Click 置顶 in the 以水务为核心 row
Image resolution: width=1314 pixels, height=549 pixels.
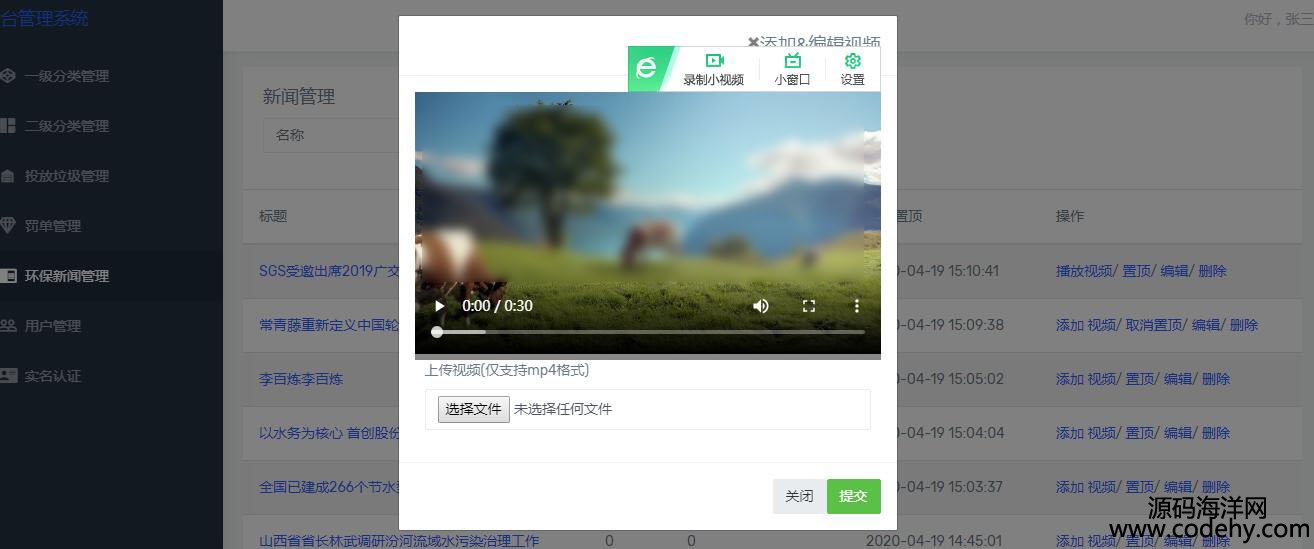1140,433
